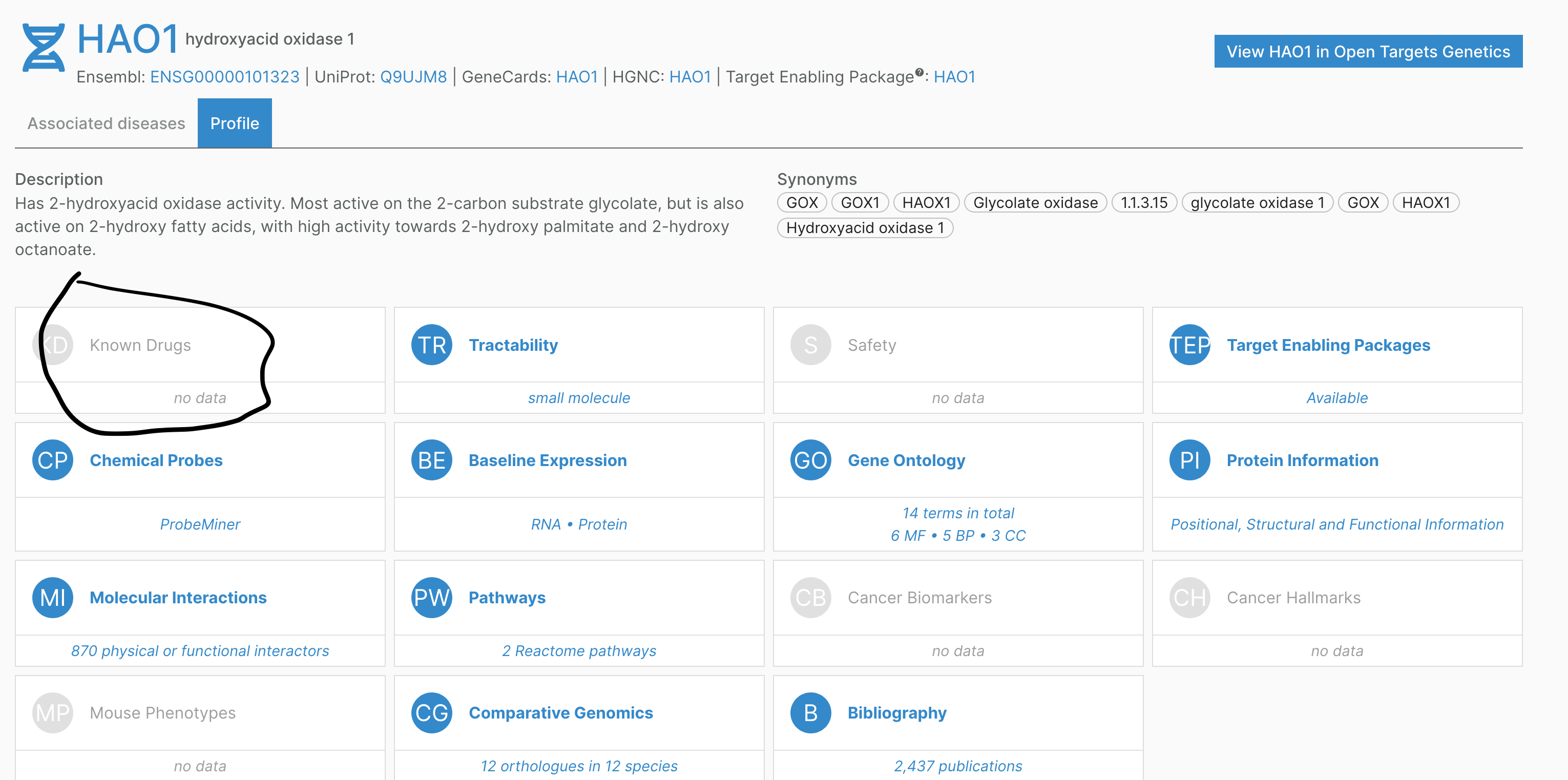The width and height of the screenshot is (1568, 780).
Task: Open the Molecular Interactions (MI) icon
Action: click(x=52, y=597)
